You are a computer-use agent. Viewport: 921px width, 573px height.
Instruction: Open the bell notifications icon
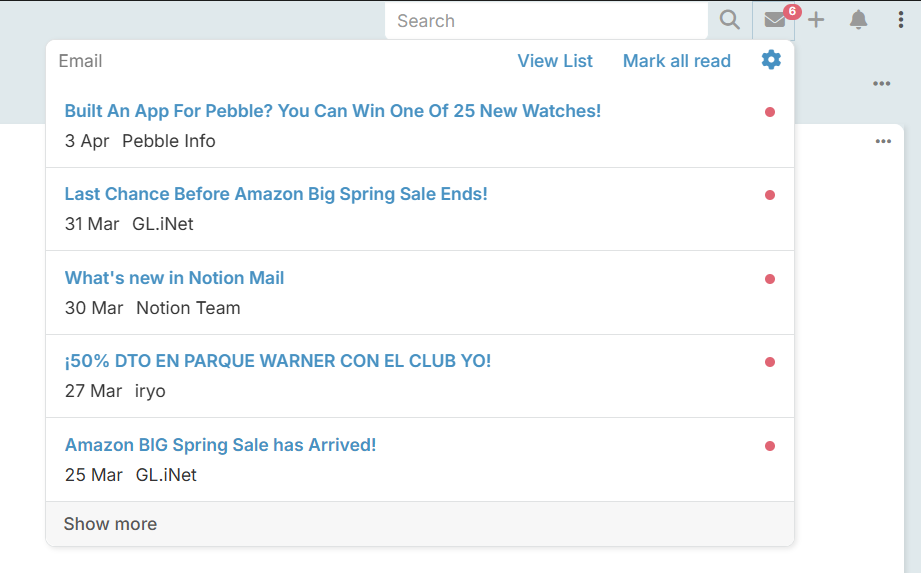pos(858,20)
